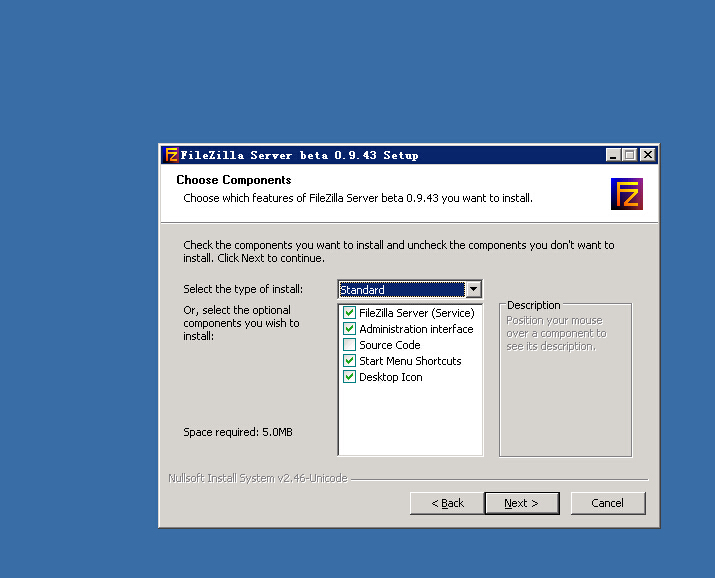
Task: Uncheck Start Menu Shortcuts component
Action: coord(349,361)
